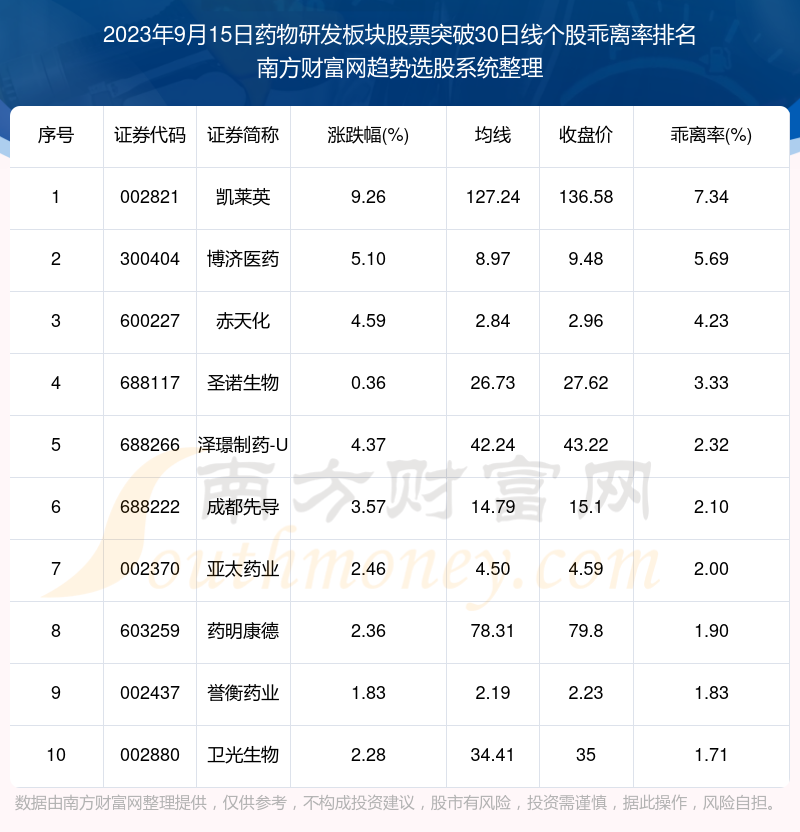Screen dimensions: 800x832
Task: Select stock name 赤天化
Action: pyautogui.click(x=243, y=321)
